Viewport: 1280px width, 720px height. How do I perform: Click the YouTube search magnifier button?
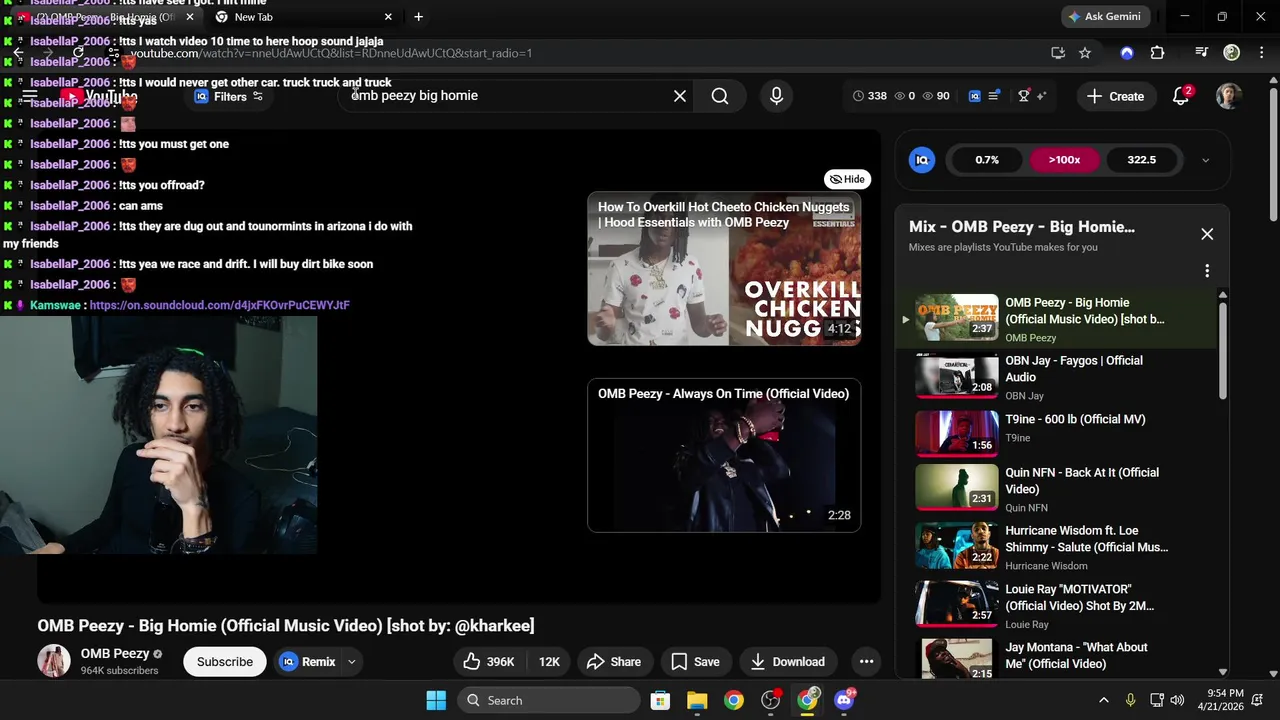coord(720,96)
